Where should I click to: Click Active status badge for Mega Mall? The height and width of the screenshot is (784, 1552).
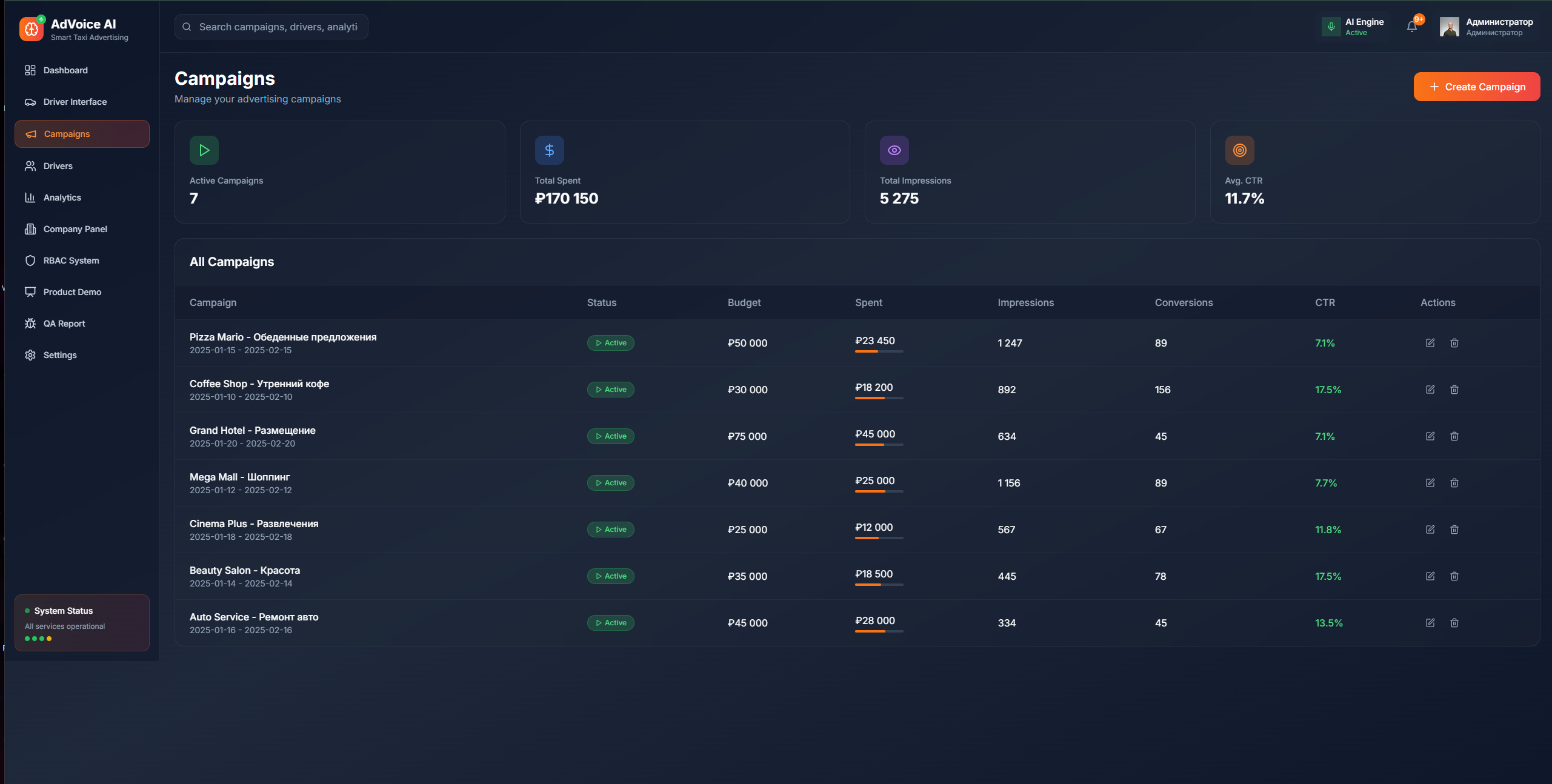click(610, 483)
